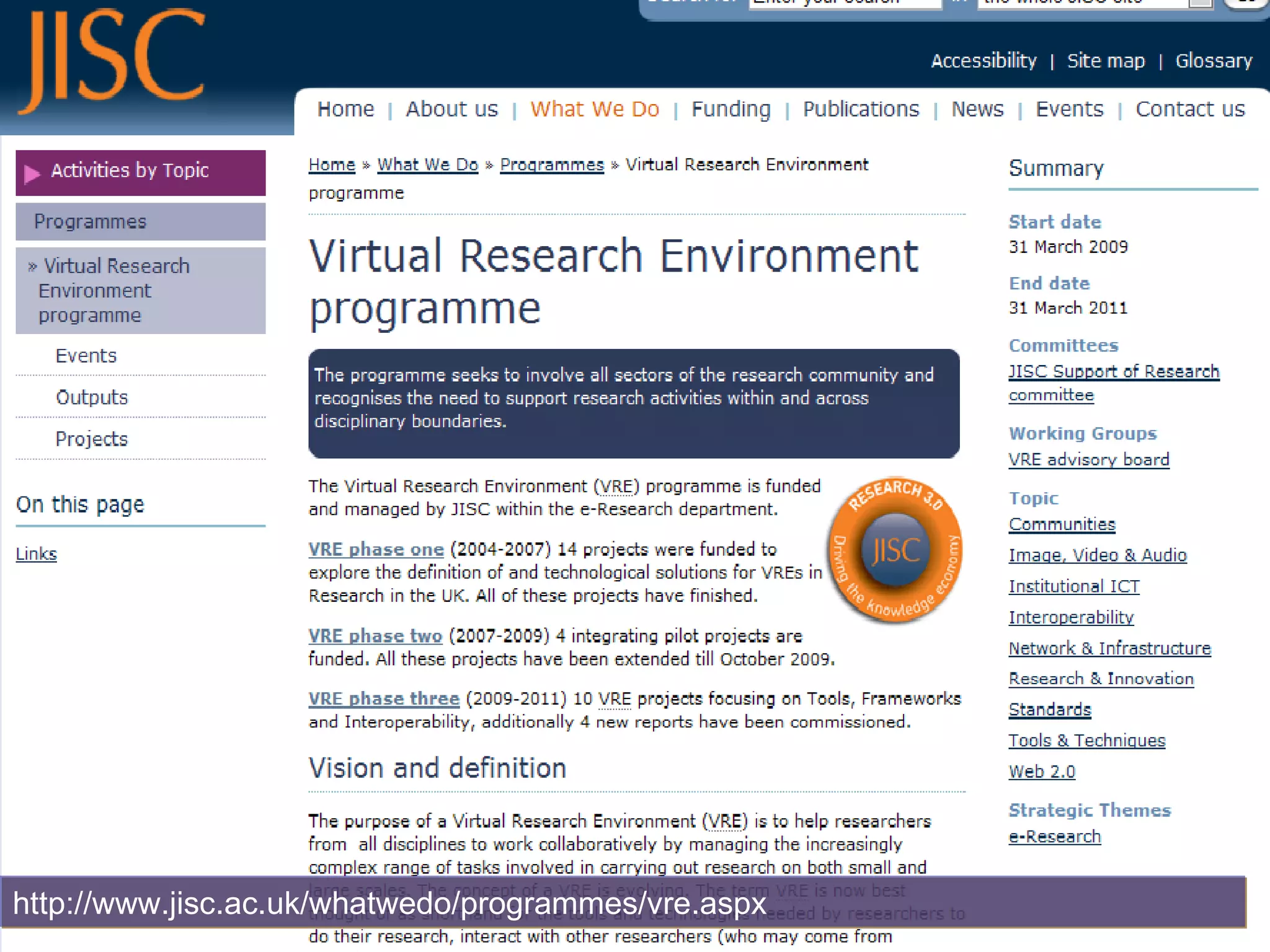
Task: Open the Image, Video & Audio link
Action: coord(1098,555)
